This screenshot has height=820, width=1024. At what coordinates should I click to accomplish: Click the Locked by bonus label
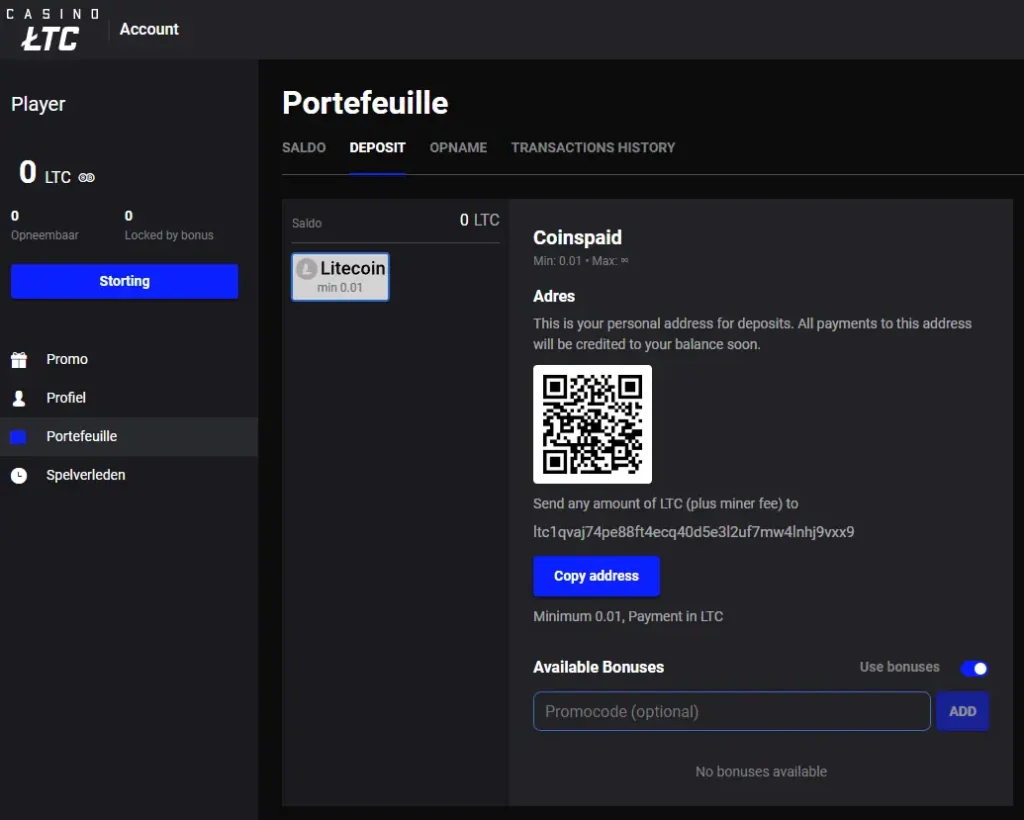click(169, 235)
